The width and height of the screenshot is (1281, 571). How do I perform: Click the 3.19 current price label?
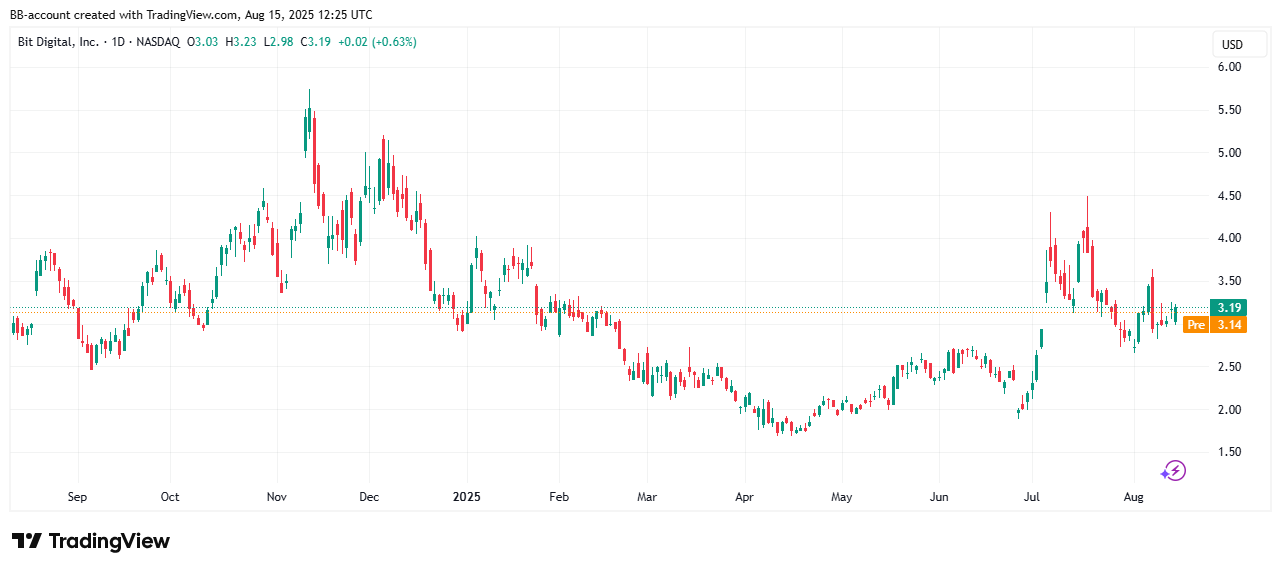pos(1227,307)
